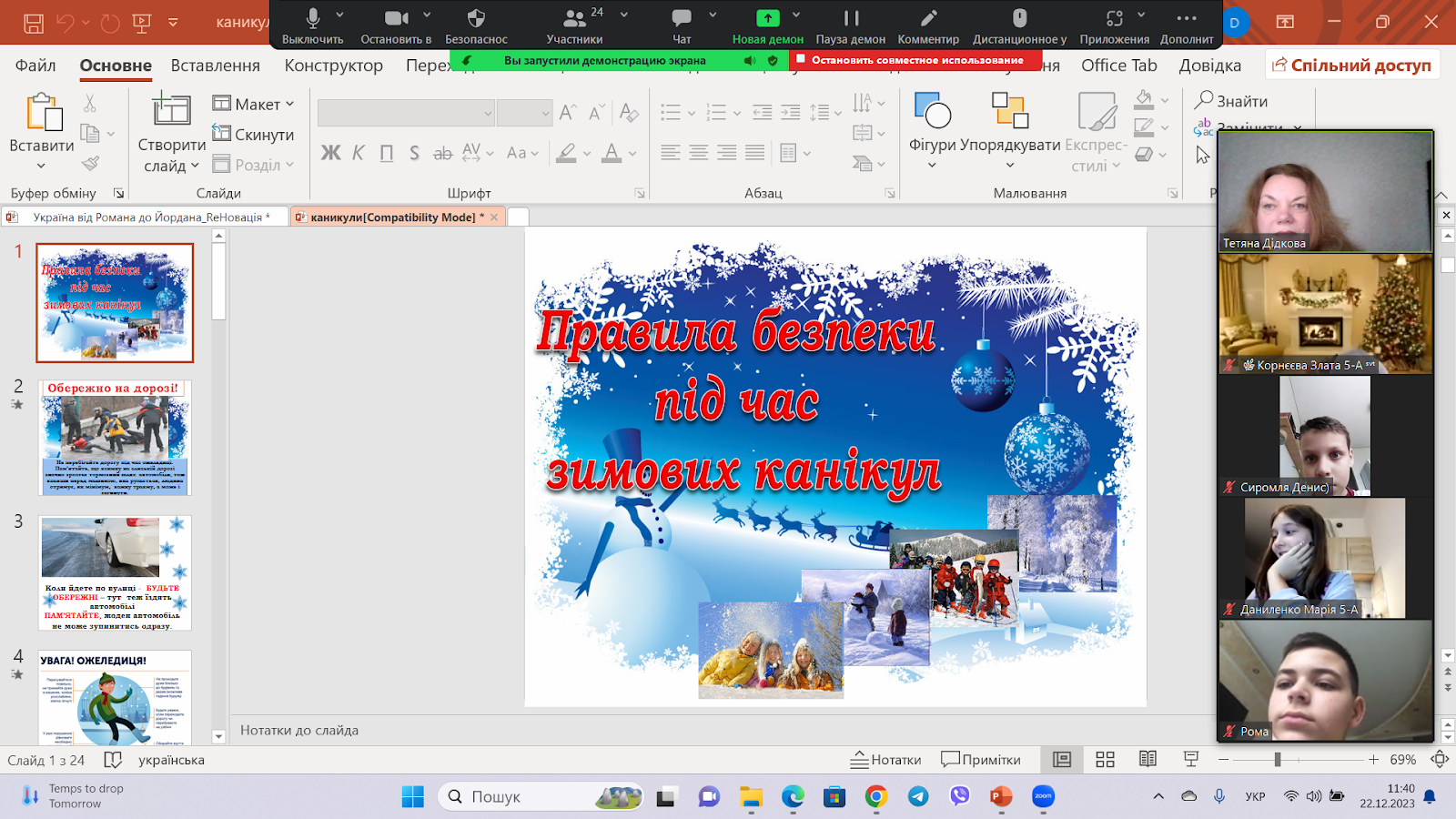1456x819 pixels.
Task: Toggle underline formatting
Action: 387,153
